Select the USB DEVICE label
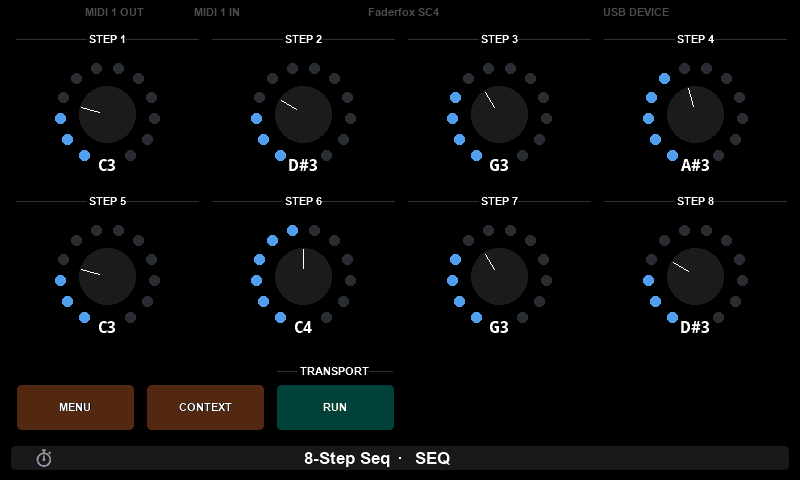800x480 pixels. (x=636, y=12)
